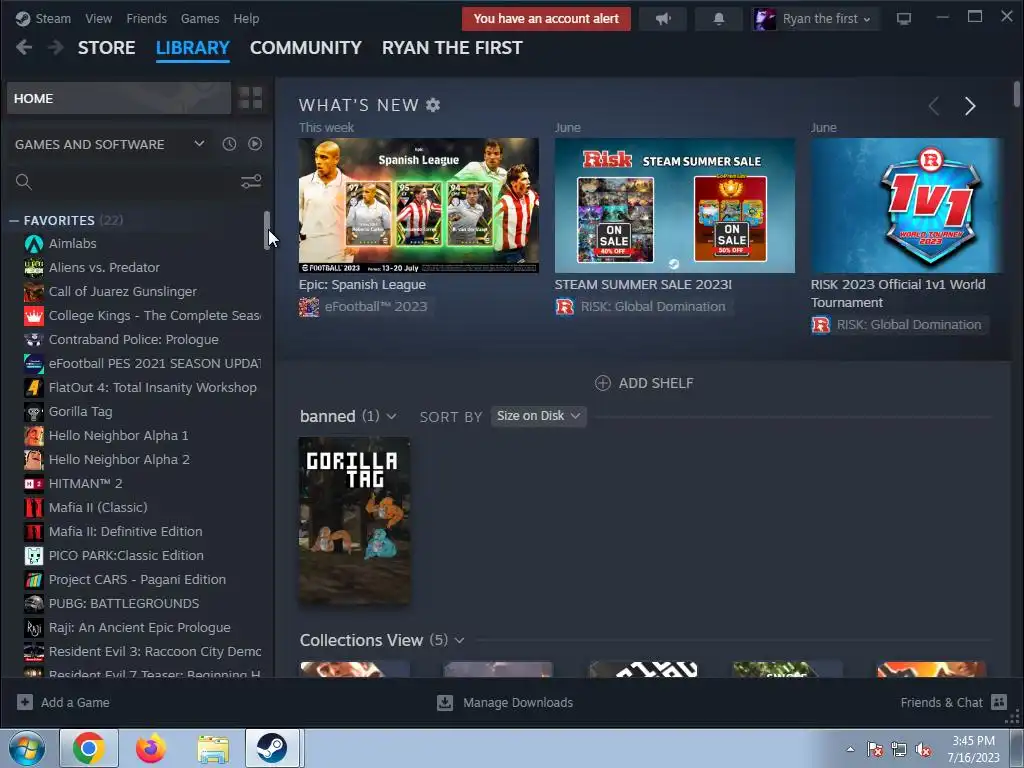This screenshot has height=768, width=1024.
Task: Open Games and Software filter dropdown
Action: (199, 144)
